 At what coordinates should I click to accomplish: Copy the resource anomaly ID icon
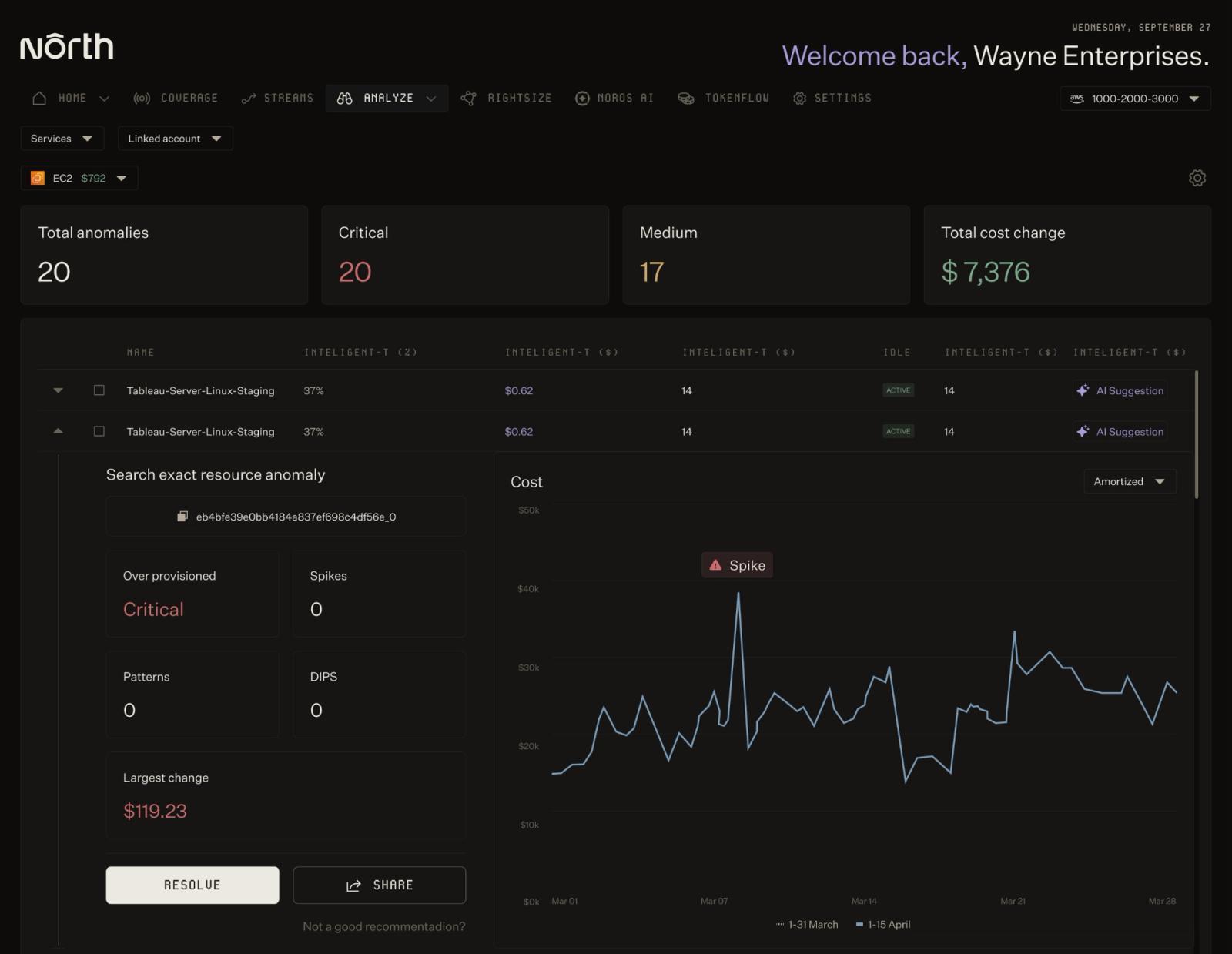[182, 516]
